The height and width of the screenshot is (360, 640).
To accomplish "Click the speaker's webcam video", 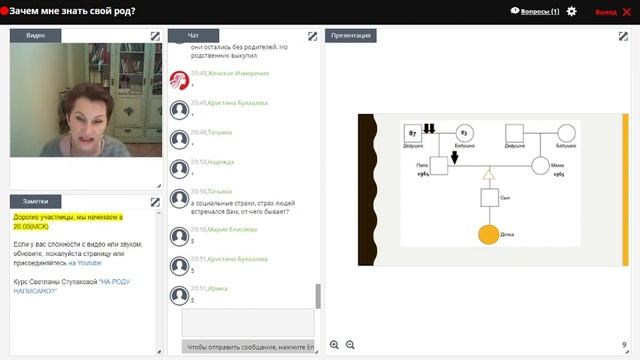I will 86,100.
